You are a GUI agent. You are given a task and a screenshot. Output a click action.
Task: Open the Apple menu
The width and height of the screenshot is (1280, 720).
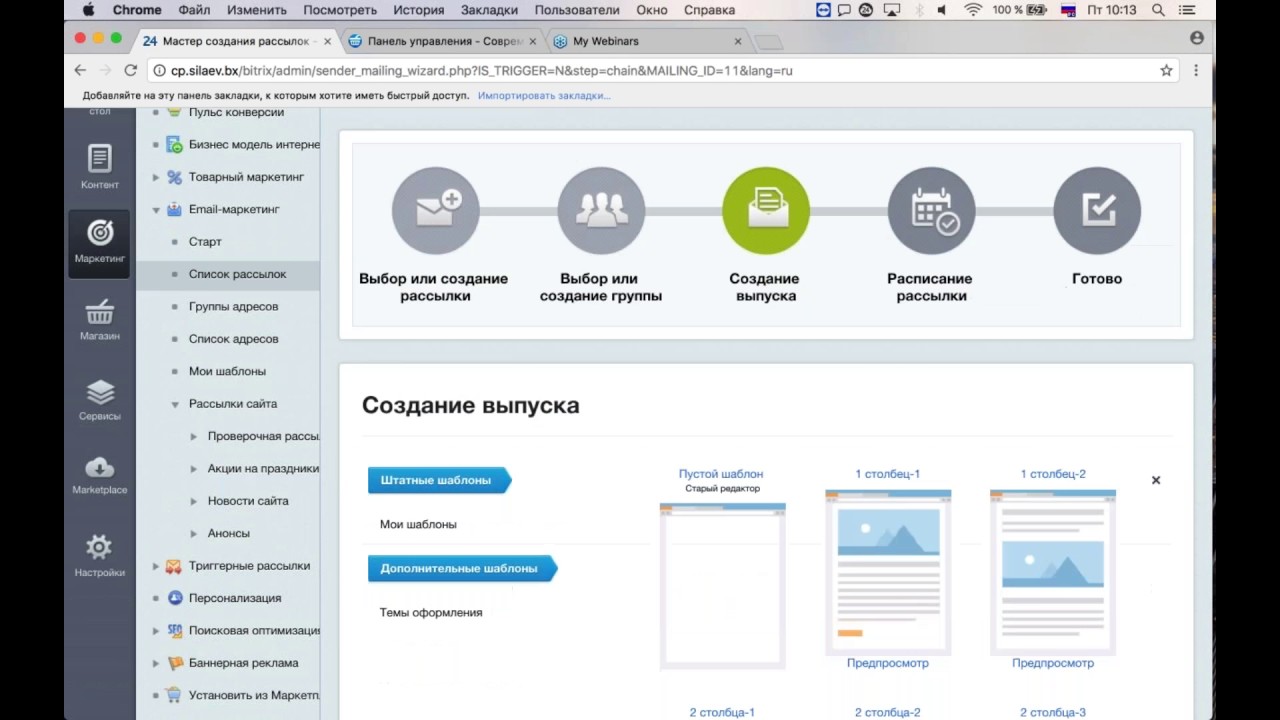[x=88, y=10]
